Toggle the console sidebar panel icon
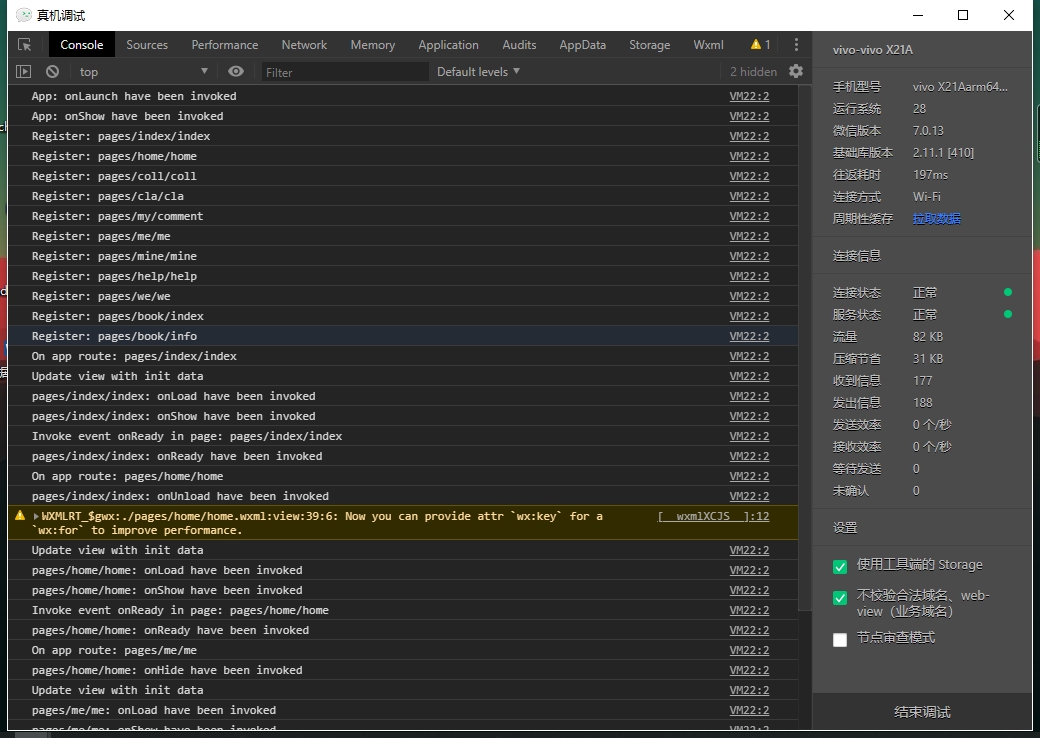This screenshot has height=738, width=1040. tap(24, 72)
